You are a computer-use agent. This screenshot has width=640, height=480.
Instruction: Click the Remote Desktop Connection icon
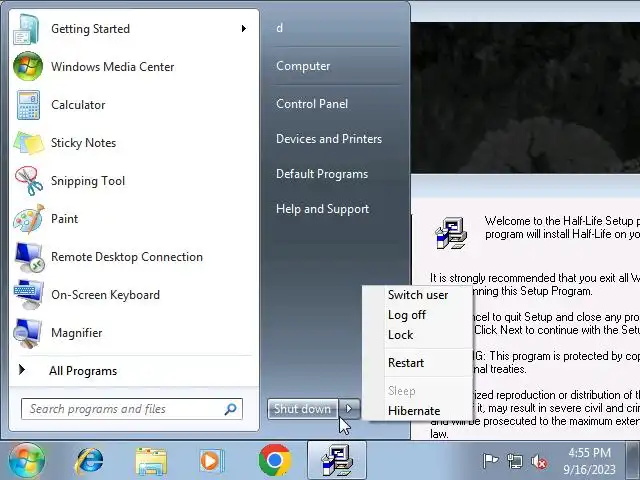click(x=29, y=257)
